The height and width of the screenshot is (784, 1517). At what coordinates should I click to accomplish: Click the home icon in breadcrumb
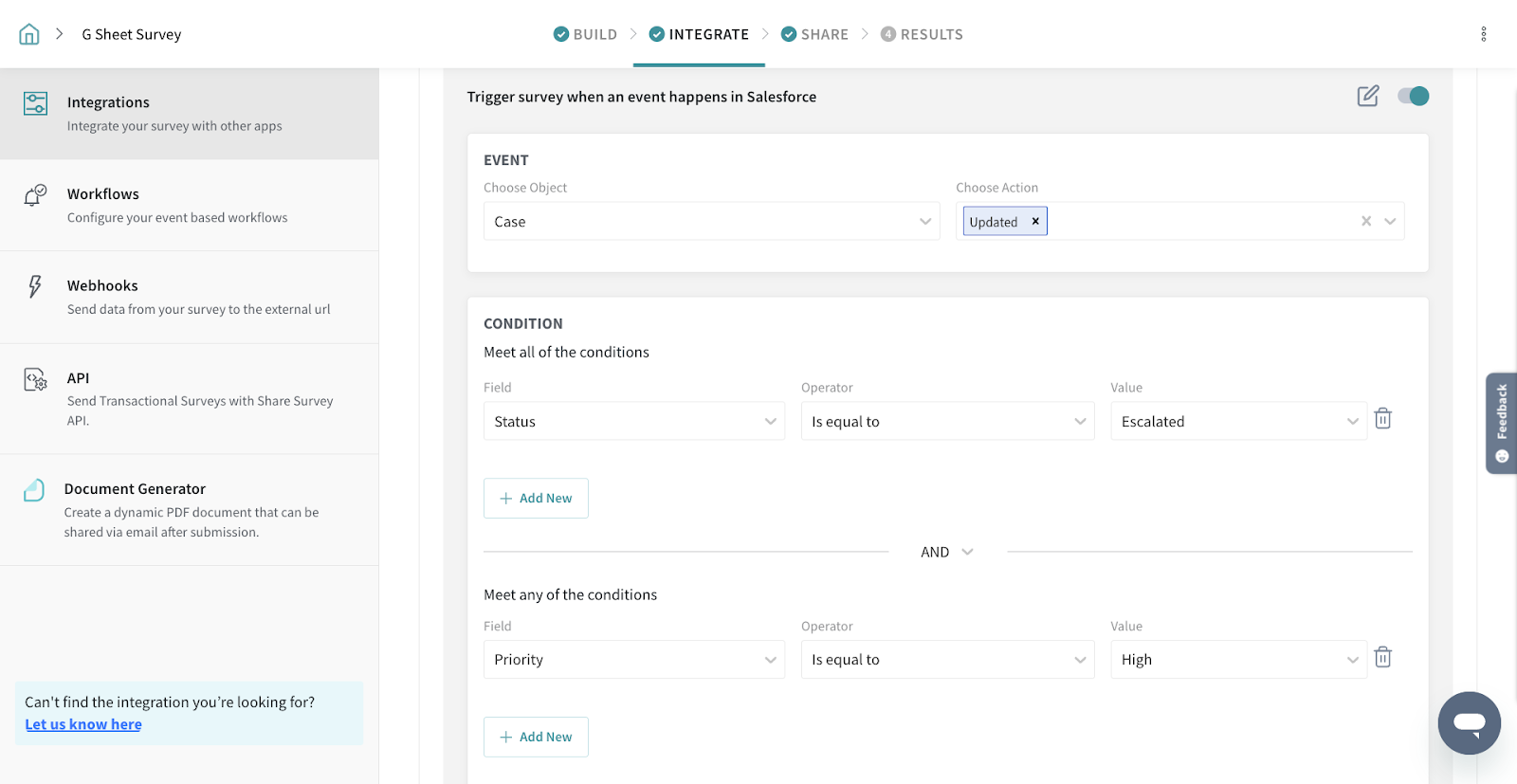(x=29, y=34)
